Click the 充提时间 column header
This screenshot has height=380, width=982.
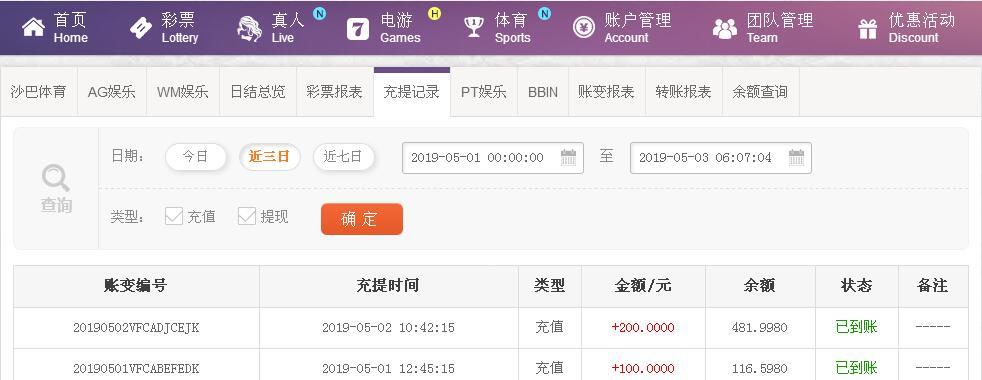[388, 286]
